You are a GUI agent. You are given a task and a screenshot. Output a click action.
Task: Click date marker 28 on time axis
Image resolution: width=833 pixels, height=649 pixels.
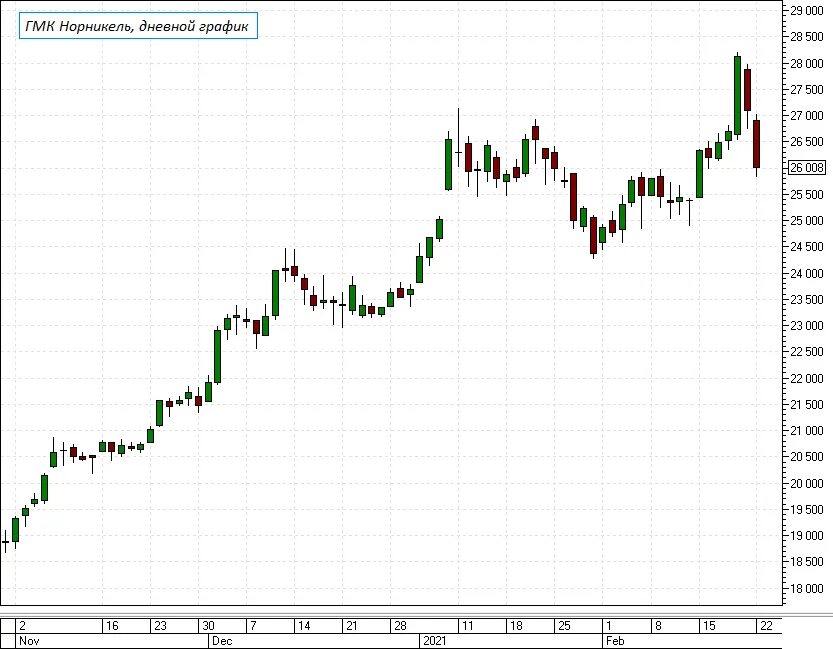click(400, 626)
